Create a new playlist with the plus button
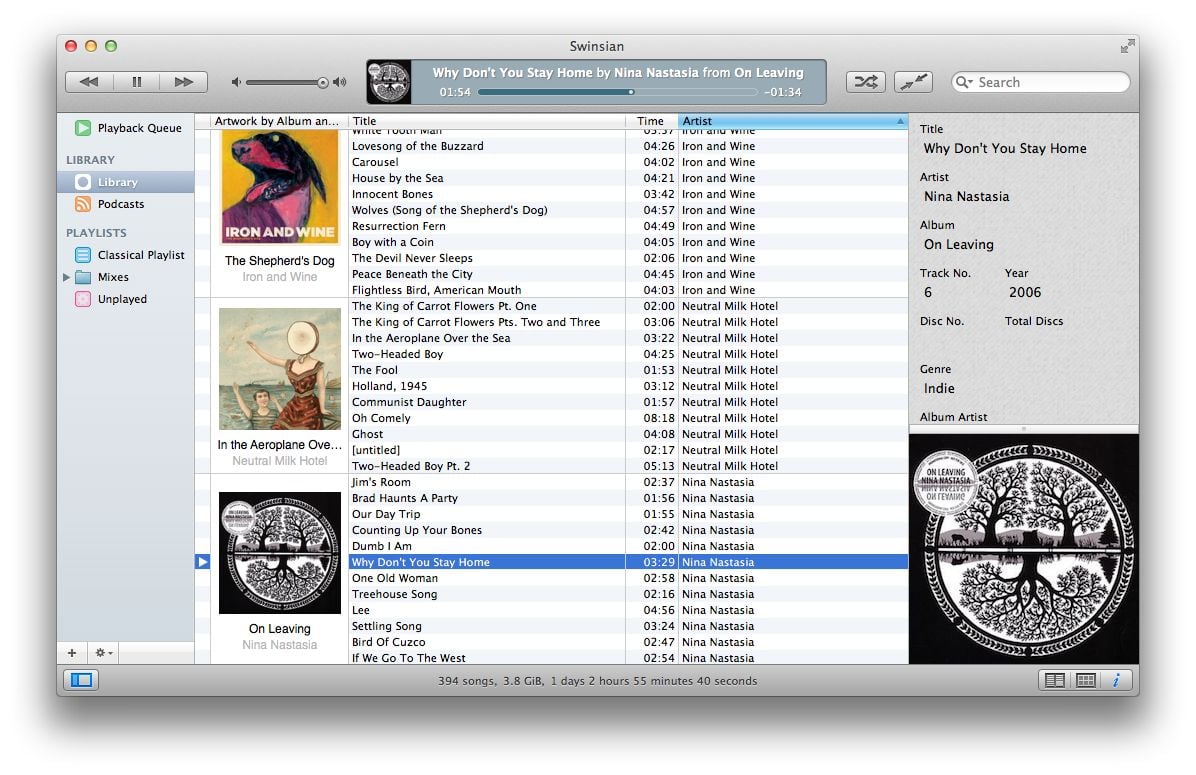 coord(71,652)
